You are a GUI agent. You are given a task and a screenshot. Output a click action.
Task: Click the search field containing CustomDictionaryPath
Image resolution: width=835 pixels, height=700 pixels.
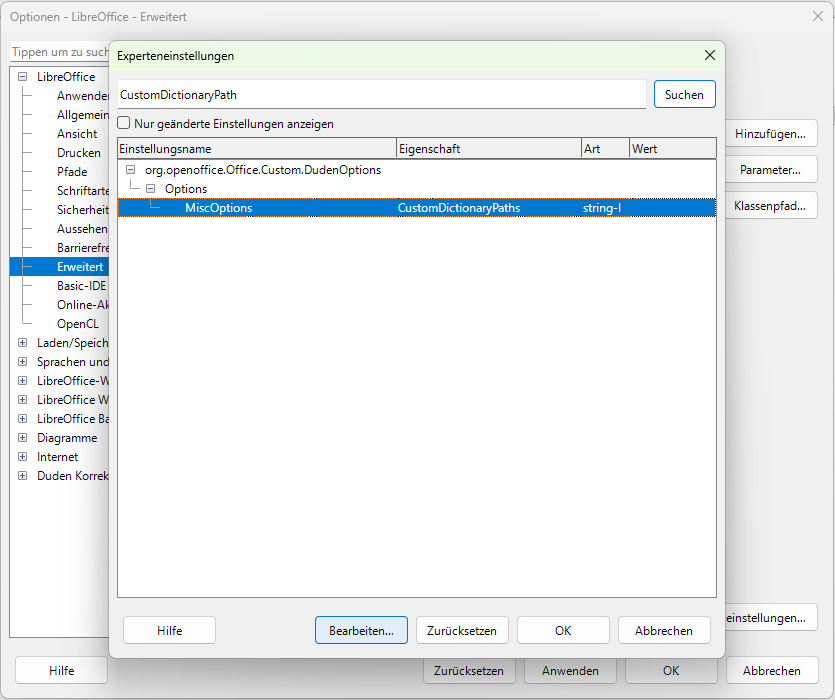click(381, 94)
